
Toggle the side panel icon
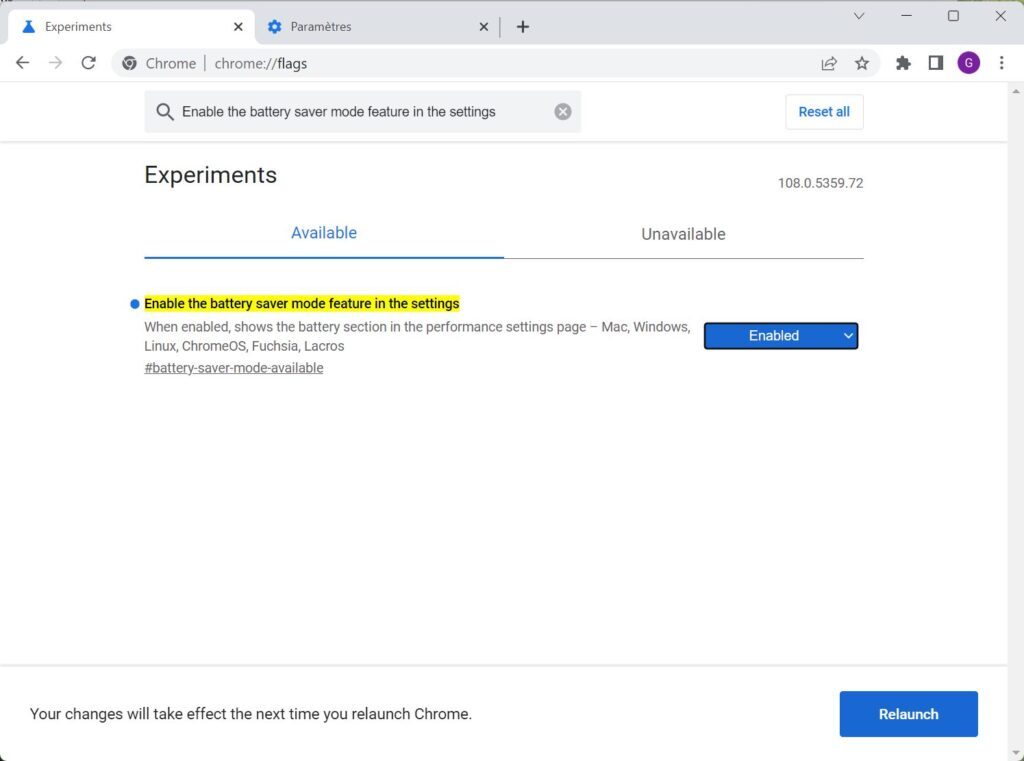[x=936, y=63]
